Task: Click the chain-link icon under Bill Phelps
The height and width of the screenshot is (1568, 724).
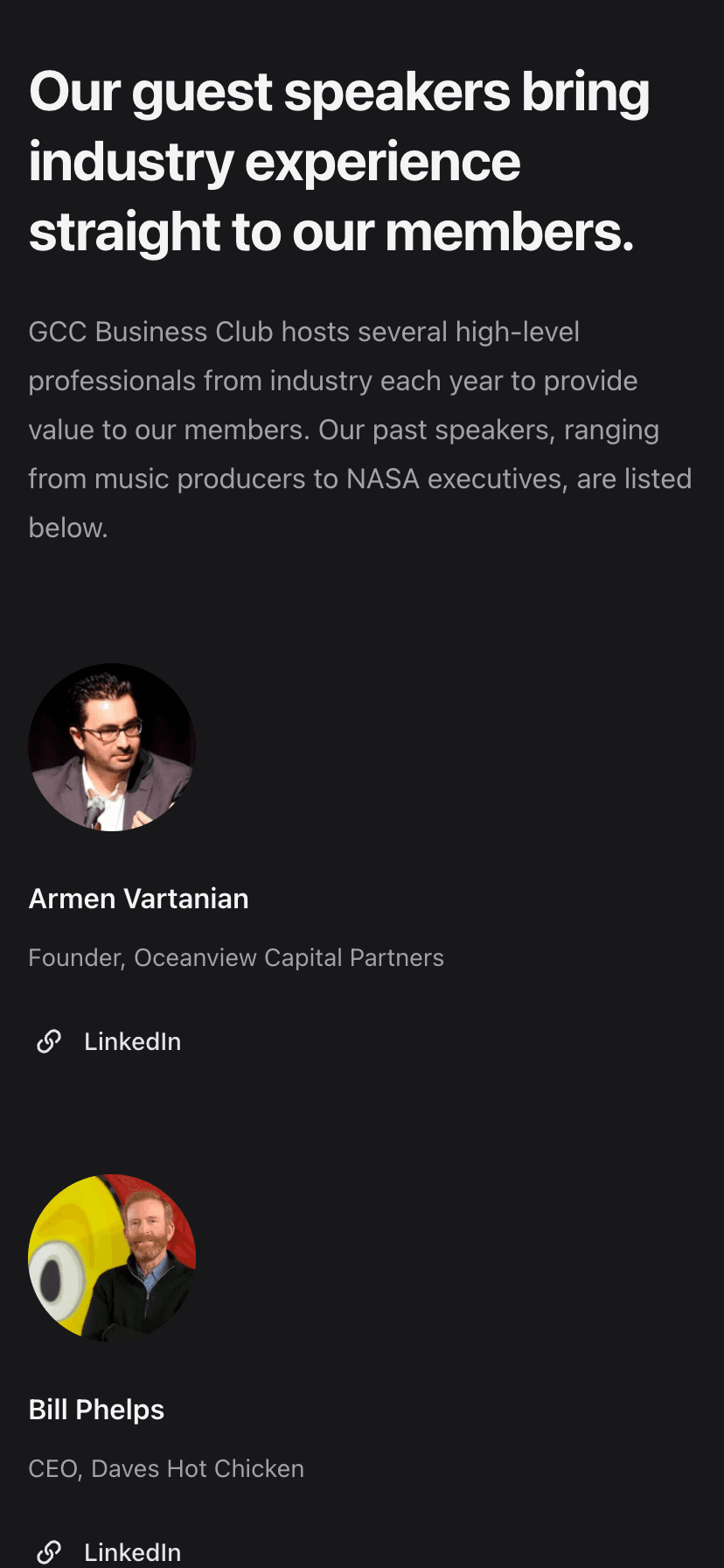Action: [49, 1552]
